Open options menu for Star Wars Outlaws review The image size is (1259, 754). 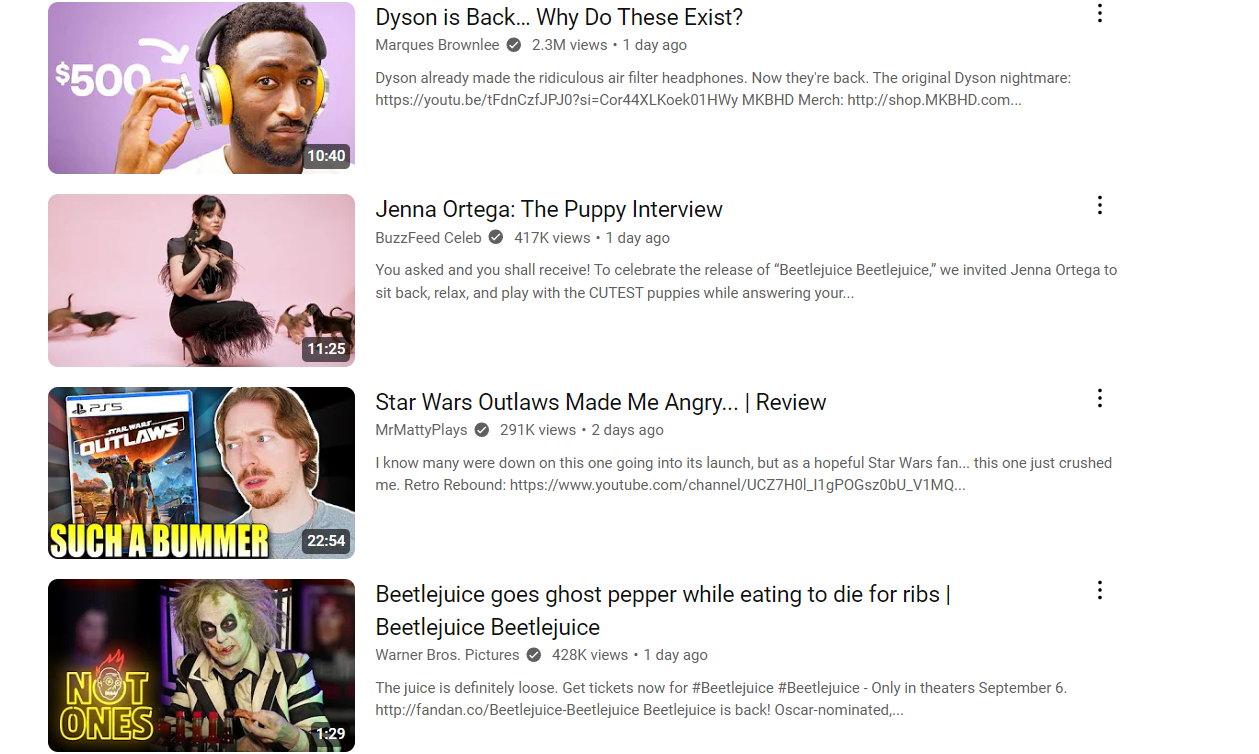click(1100, 398)
